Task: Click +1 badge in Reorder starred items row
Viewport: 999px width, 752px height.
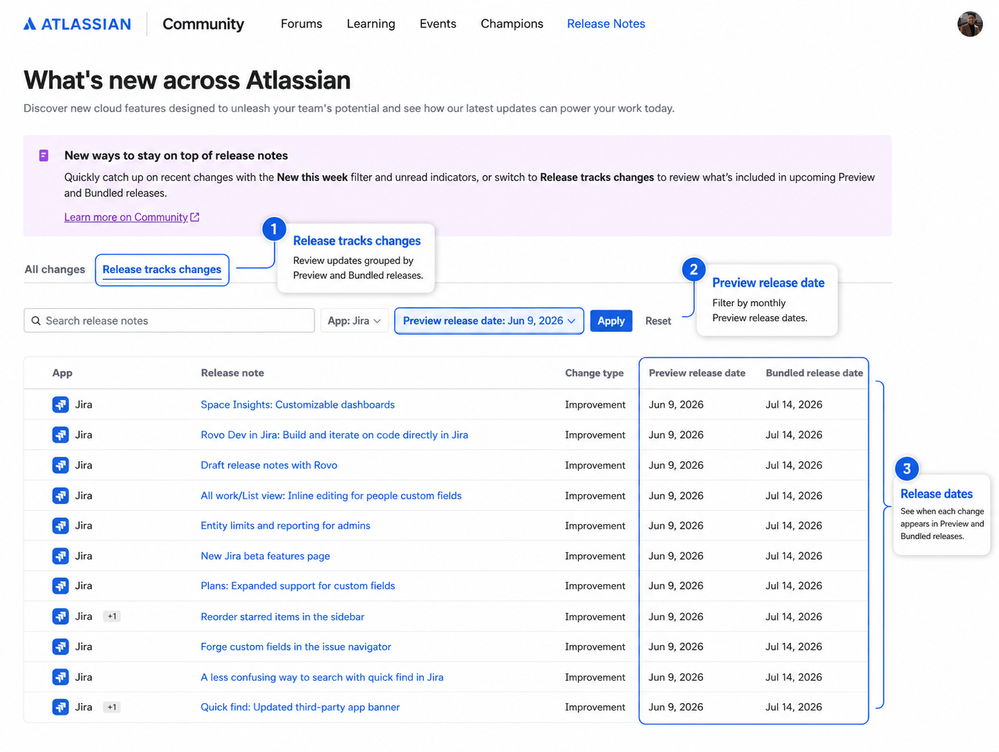Action: 112,616
